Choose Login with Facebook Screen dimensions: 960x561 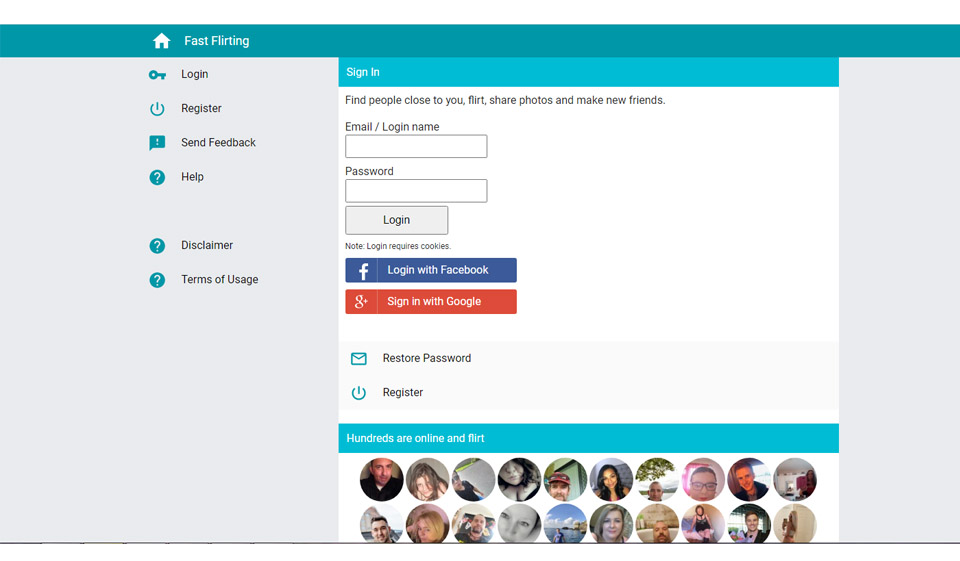click(431, 270)
